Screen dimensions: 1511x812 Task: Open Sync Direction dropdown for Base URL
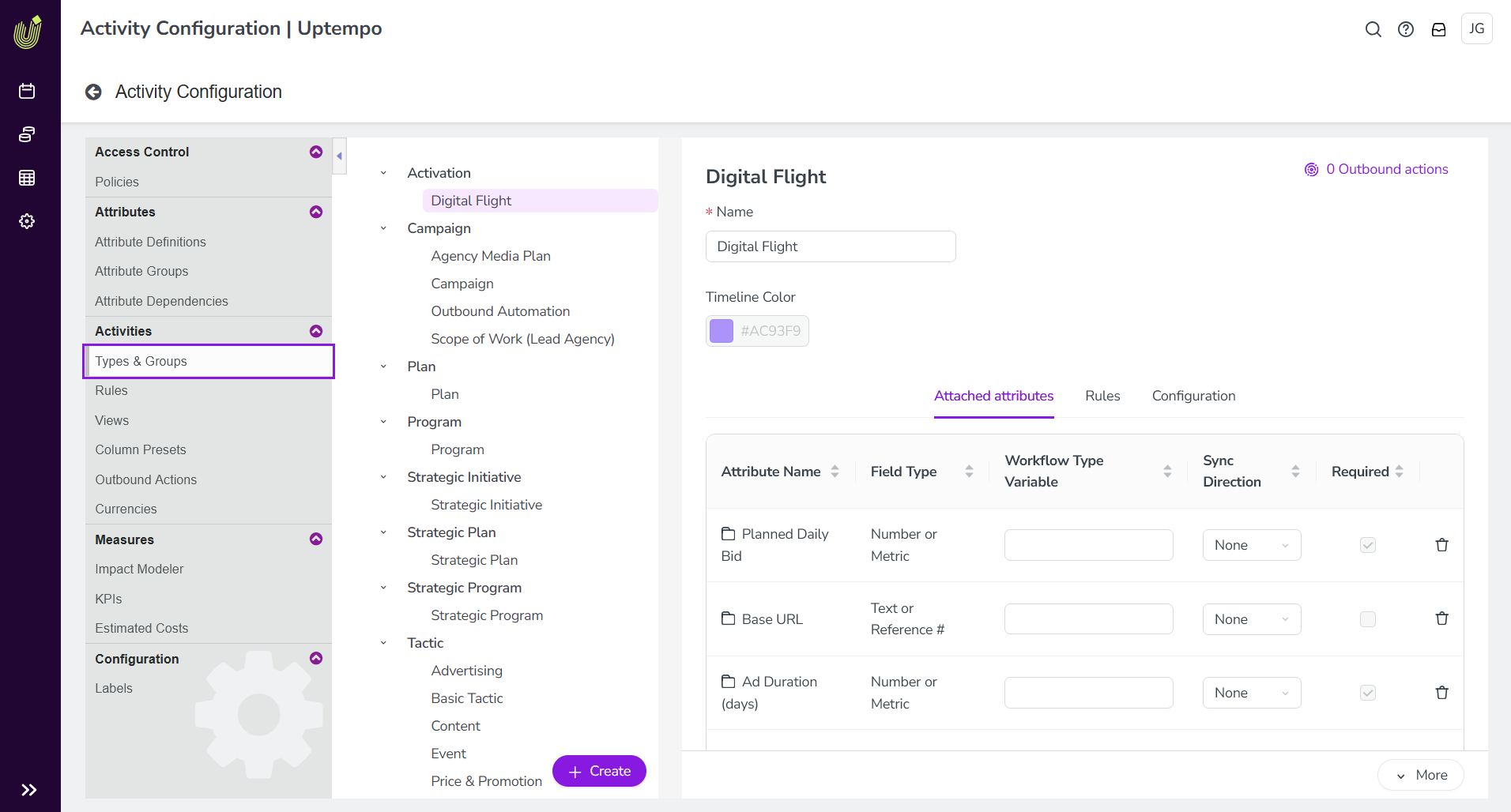tap(1252, 619)
